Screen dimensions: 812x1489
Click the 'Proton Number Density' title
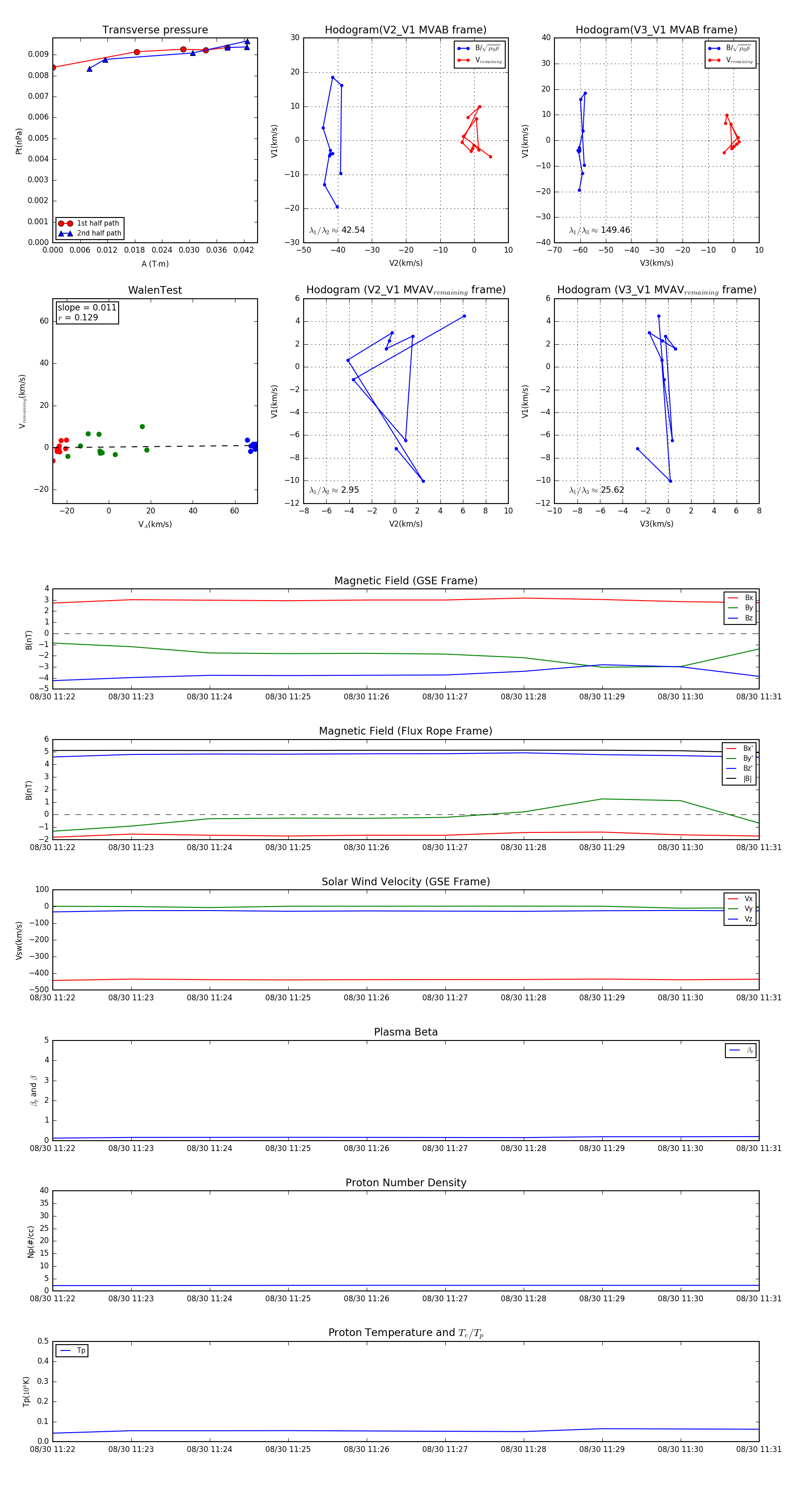(406, 1183)
